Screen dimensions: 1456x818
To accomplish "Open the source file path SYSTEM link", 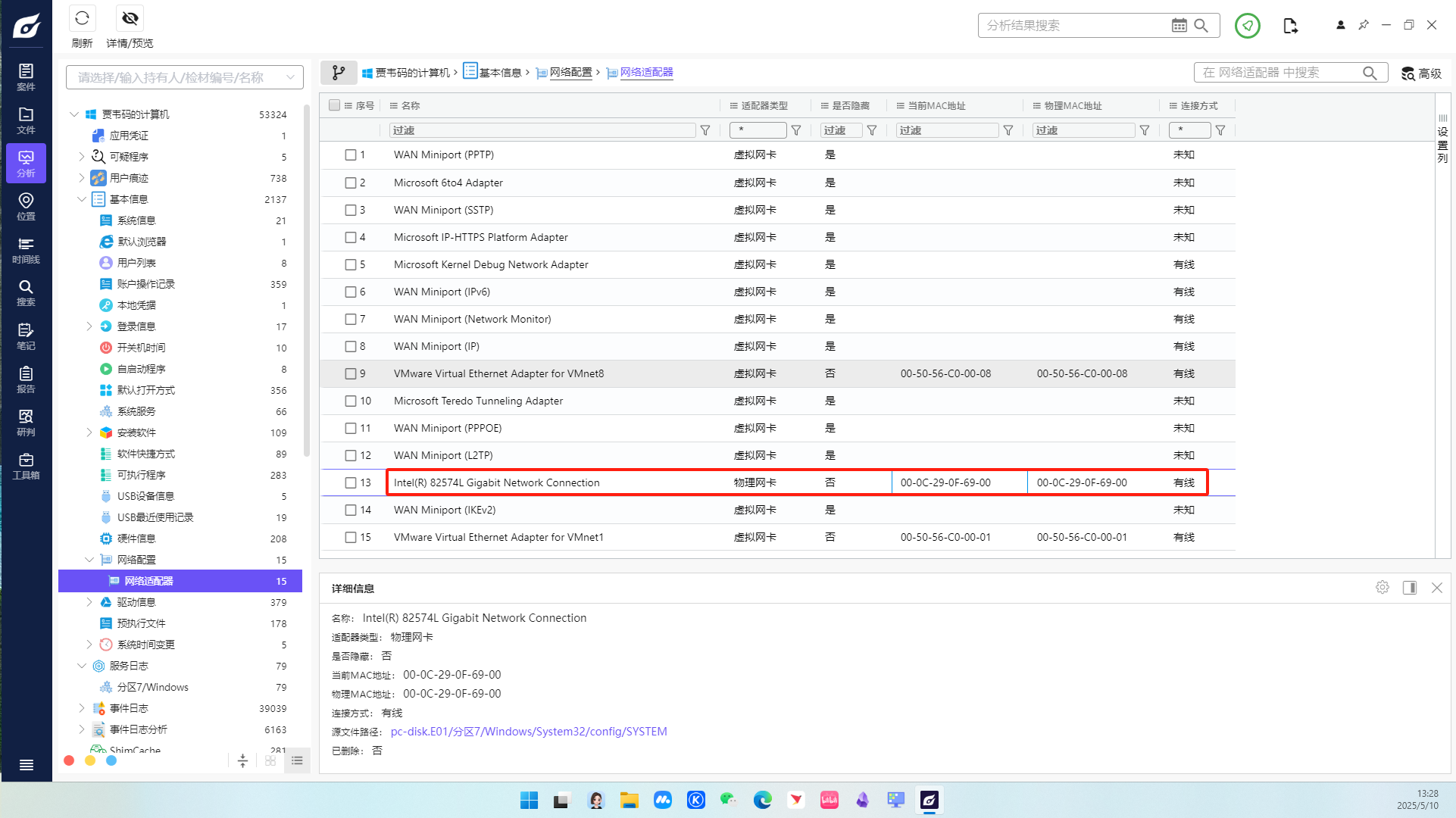I will [529, 732].
